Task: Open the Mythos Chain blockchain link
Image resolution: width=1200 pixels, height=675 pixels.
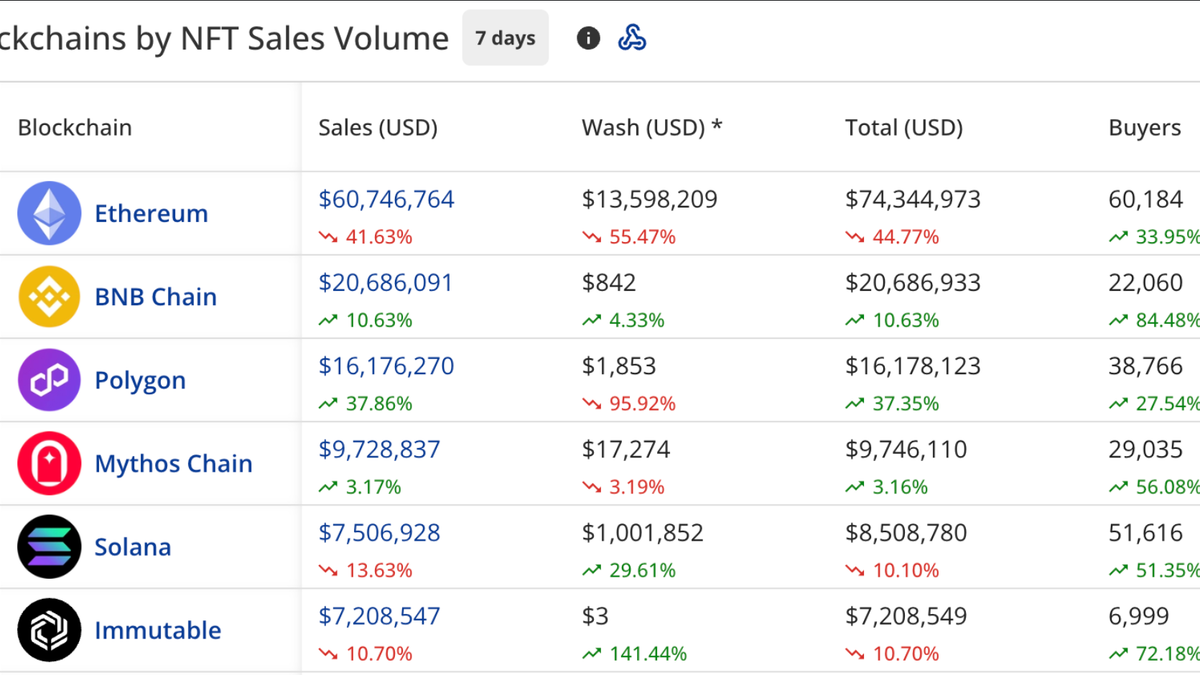Action: pyautogui.click(x=174, y=464)
